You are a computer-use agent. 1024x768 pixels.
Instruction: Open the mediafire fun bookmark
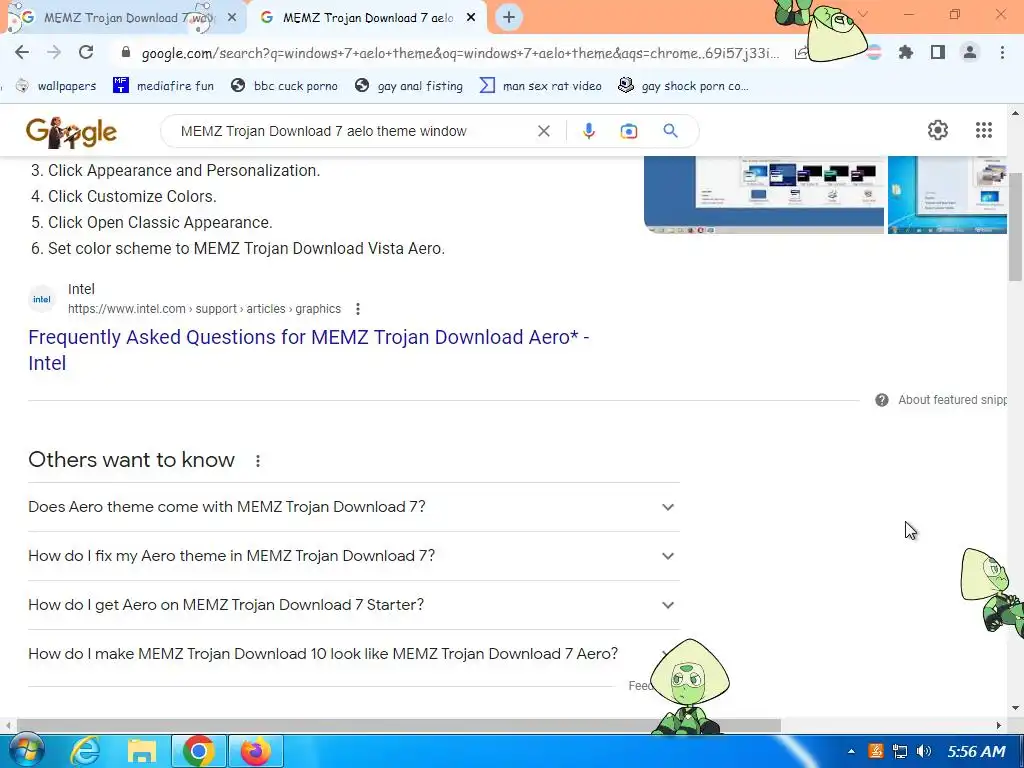163,86
